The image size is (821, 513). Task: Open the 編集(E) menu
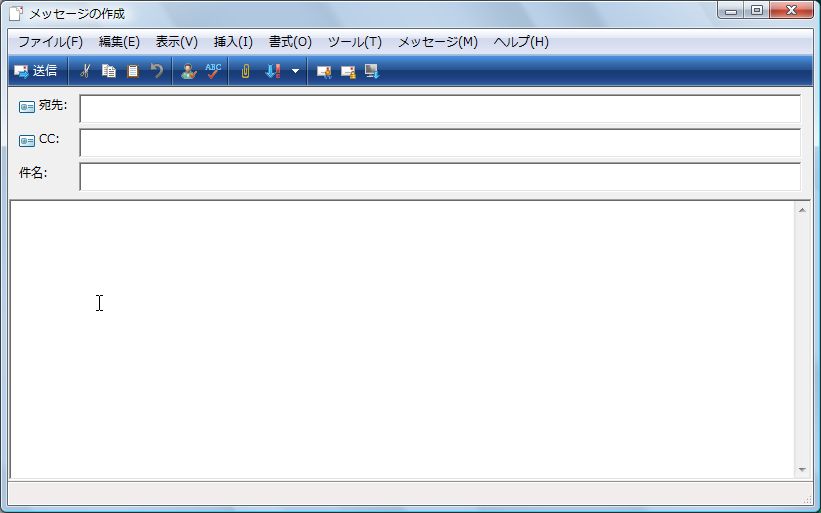point(119,42)
